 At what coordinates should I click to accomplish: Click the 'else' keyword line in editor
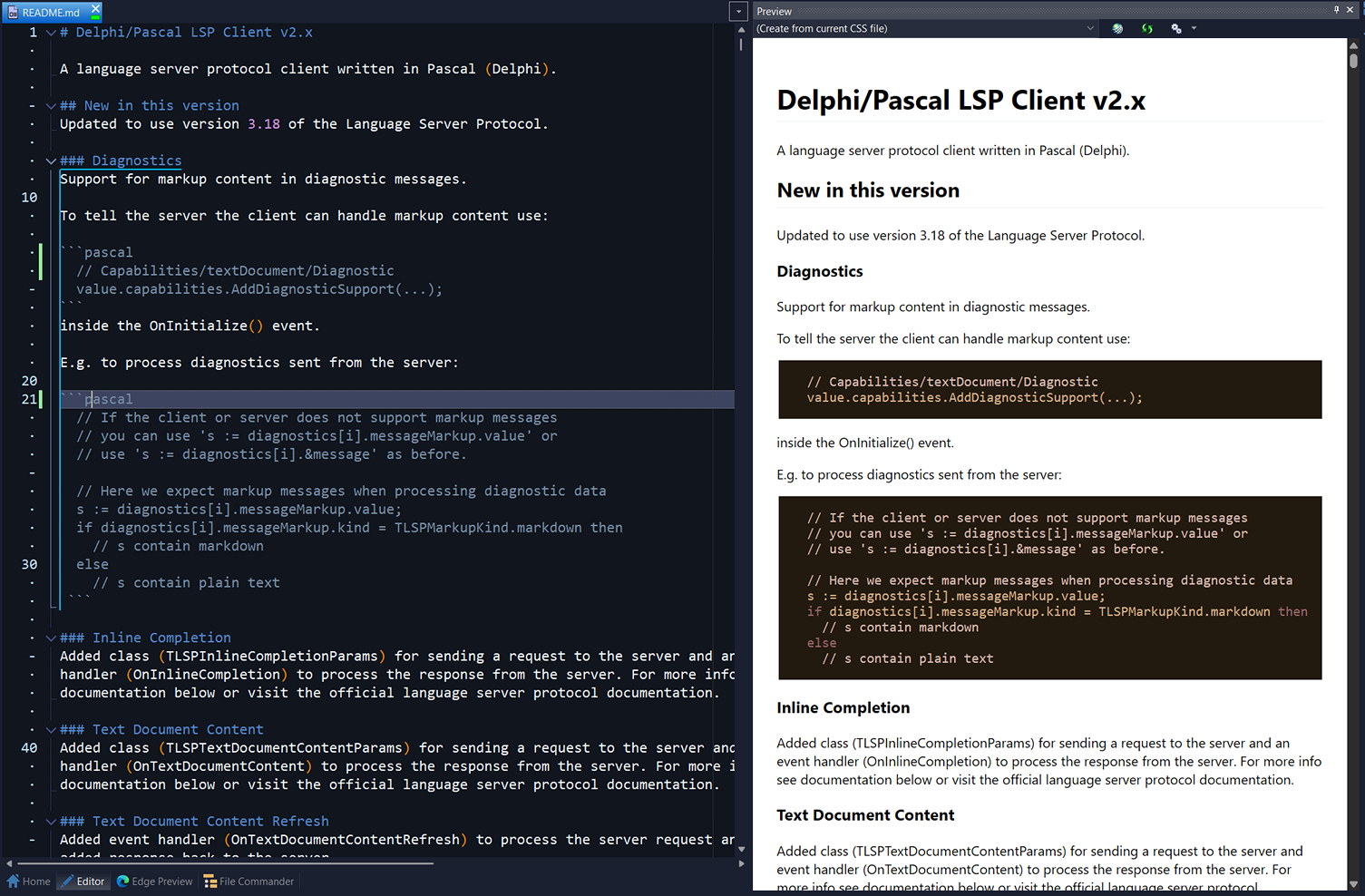pyautogui.click(x=93, y=565)
